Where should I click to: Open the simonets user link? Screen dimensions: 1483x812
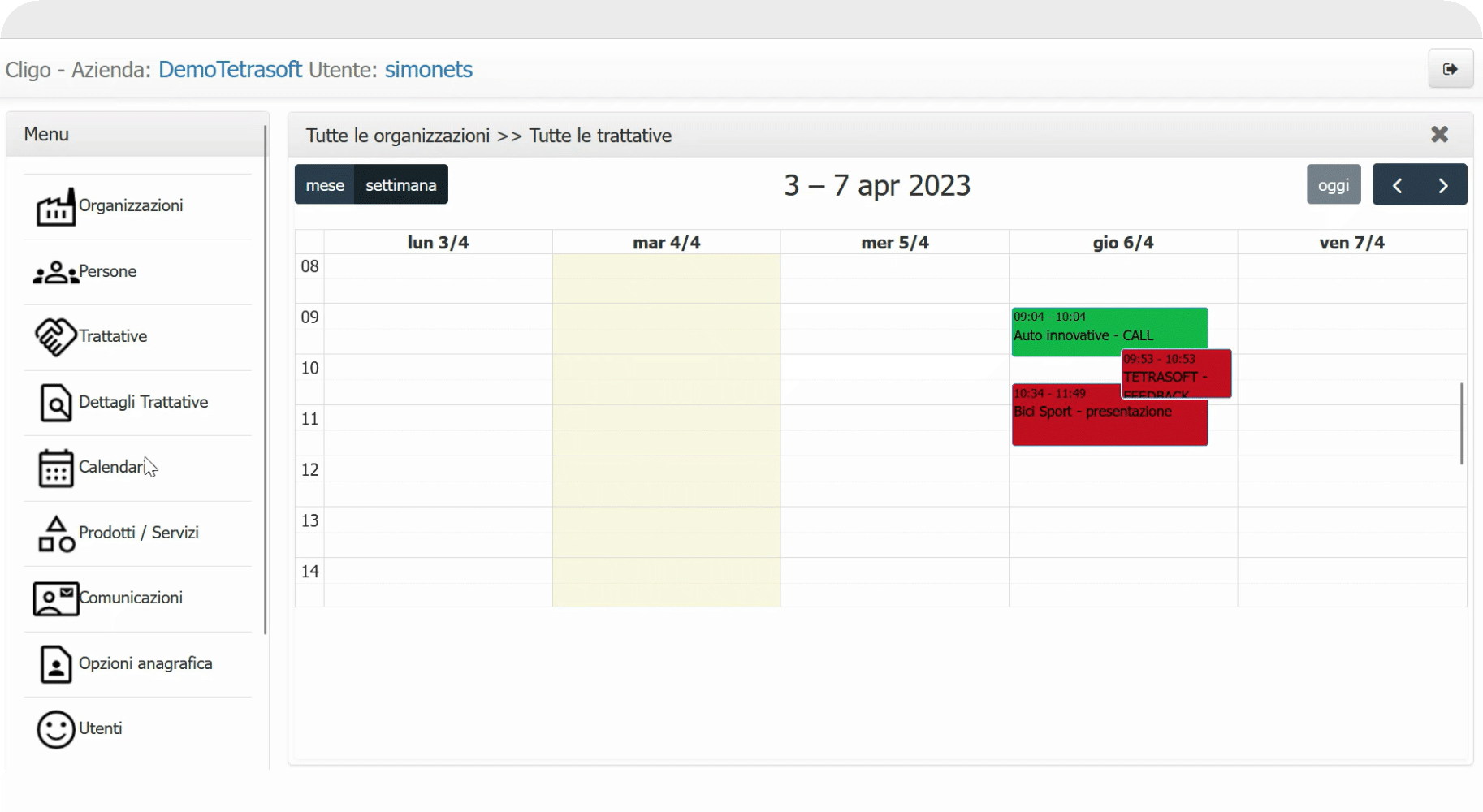pos(428,70)
